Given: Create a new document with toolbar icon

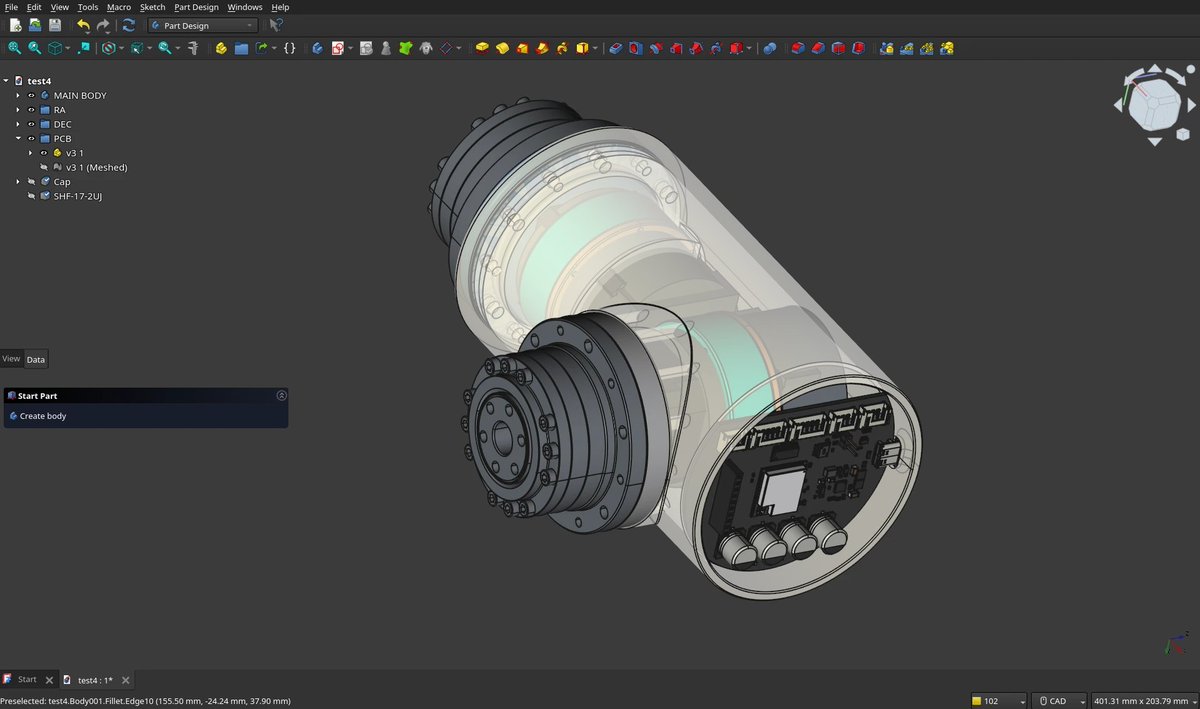Looking at the screenshot, I should click(x=15, y=25).
